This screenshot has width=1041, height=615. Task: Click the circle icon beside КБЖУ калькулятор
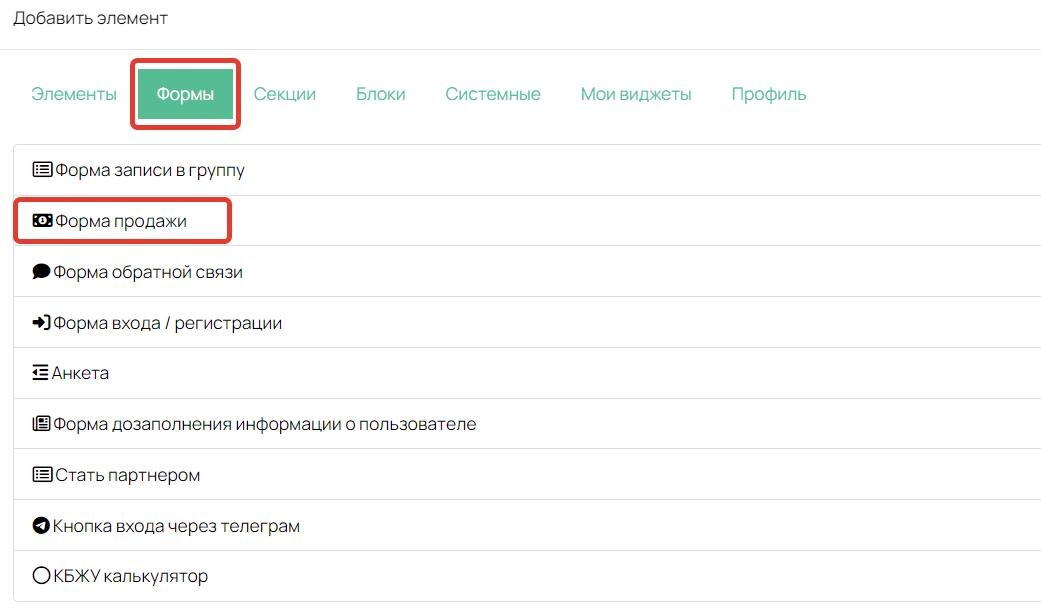41,575
